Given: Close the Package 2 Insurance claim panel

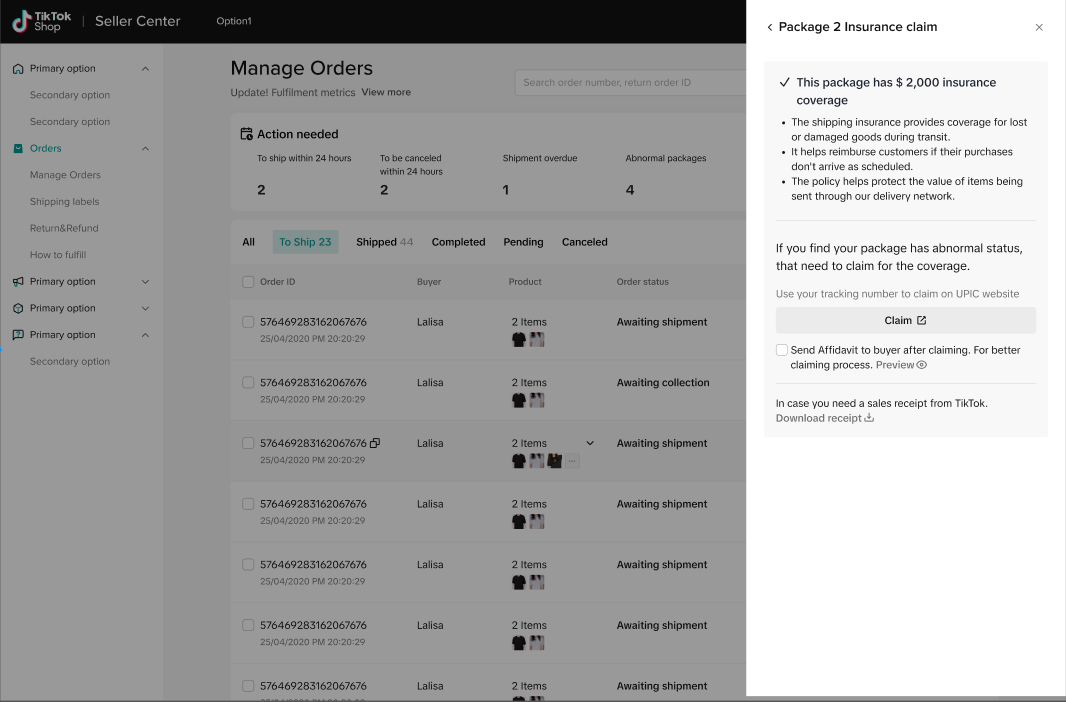Looking at the screenshot, I should pos(1039,27).
